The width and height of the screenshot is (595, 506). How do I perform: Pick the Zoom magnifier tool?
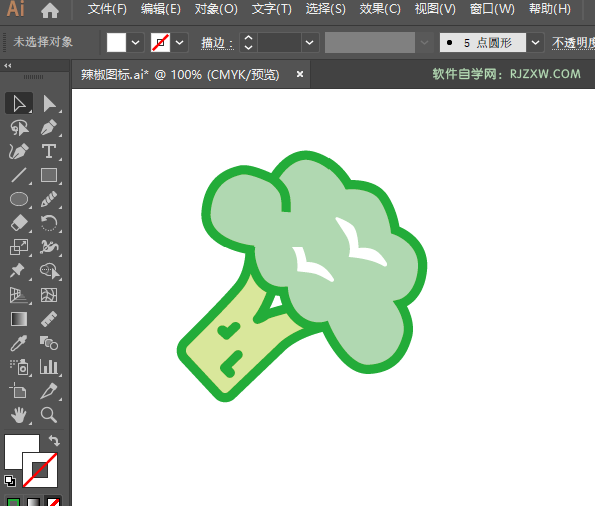(x=49, y=415)
